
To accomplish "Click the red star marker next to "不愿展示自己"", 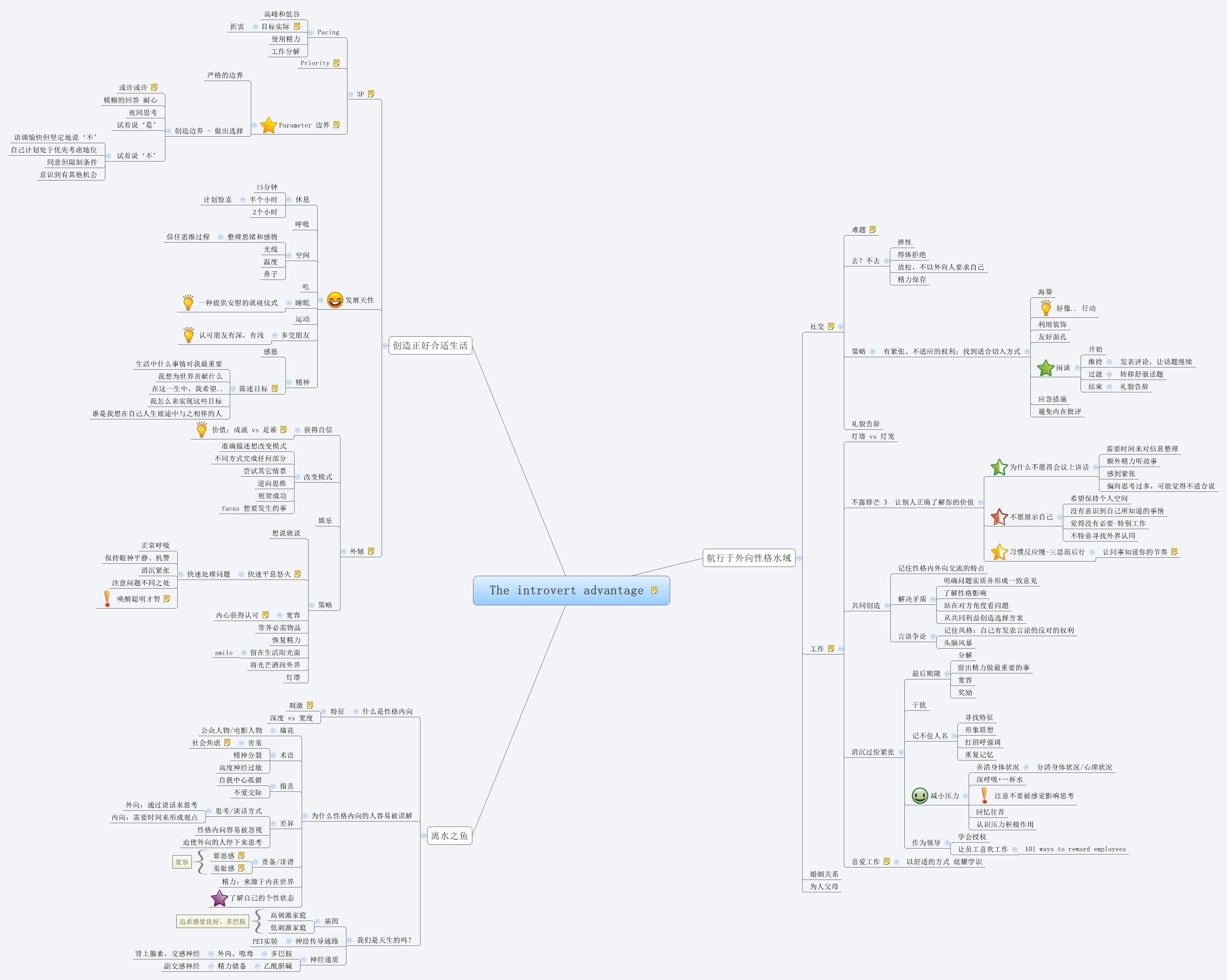I will pyautogui.click(x=999, y=518).
